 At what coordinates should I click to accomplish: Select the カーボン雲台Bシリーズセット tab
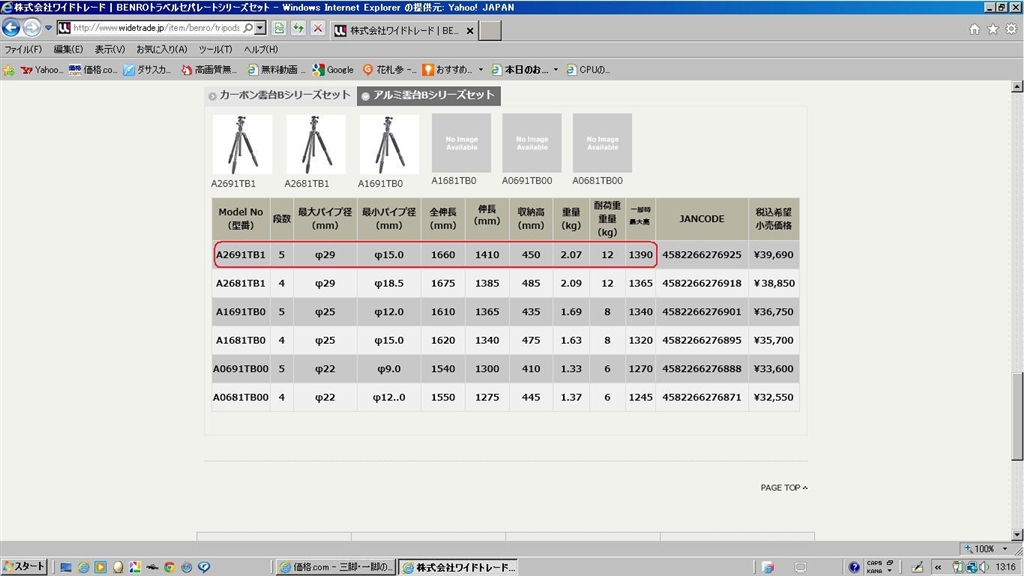(279, 96)
